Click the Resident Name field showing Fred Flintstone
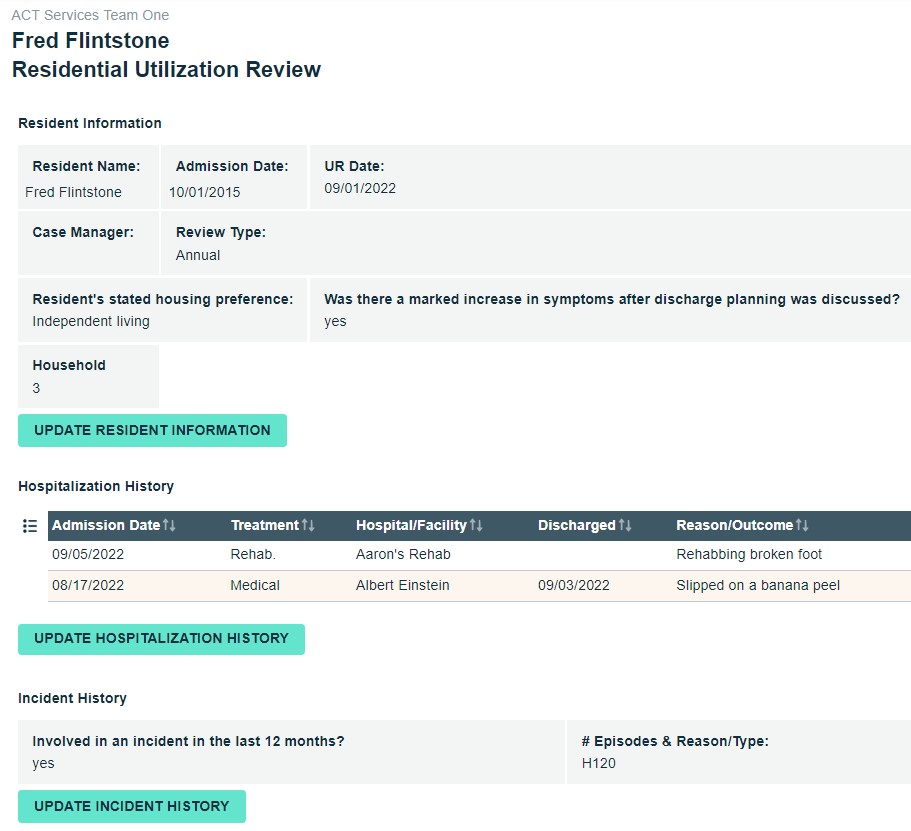The height and width of the screenshot is (831, 911). coord(87,178)
